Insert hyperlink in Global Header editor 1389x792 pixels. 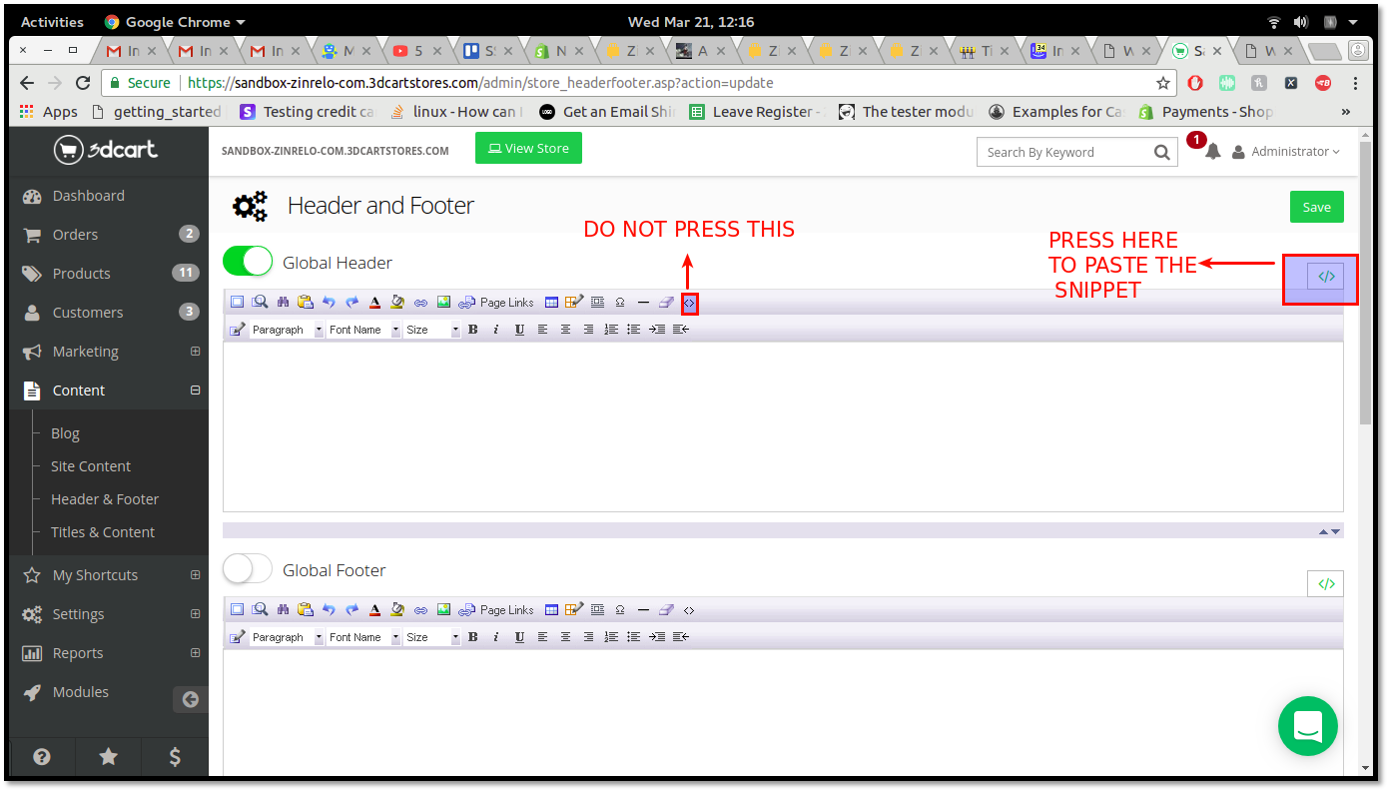point(421,302)
